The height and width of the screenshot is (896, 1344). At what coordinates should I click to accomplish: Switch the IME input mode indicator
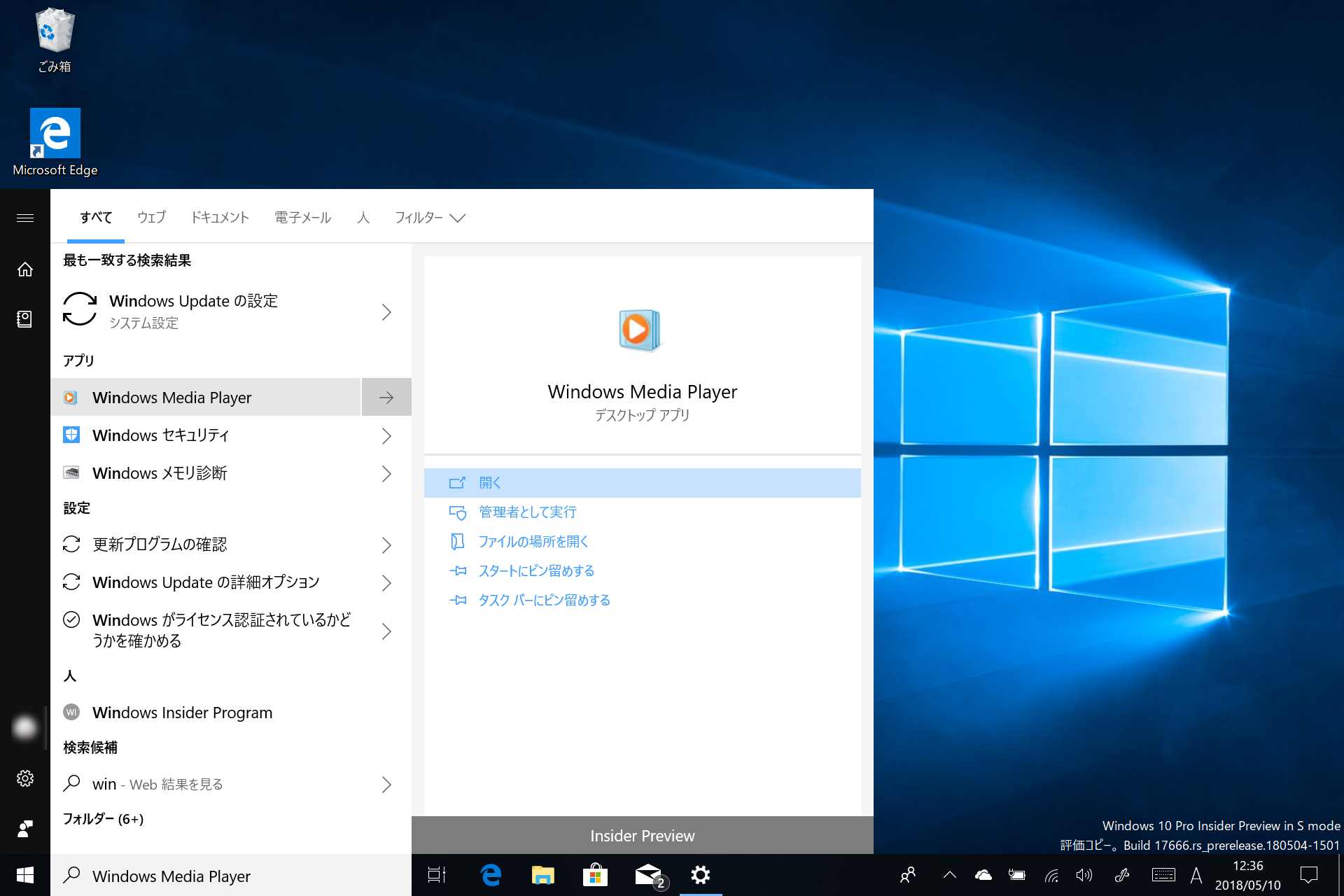pyautogui.click(x=1196, y=875)
